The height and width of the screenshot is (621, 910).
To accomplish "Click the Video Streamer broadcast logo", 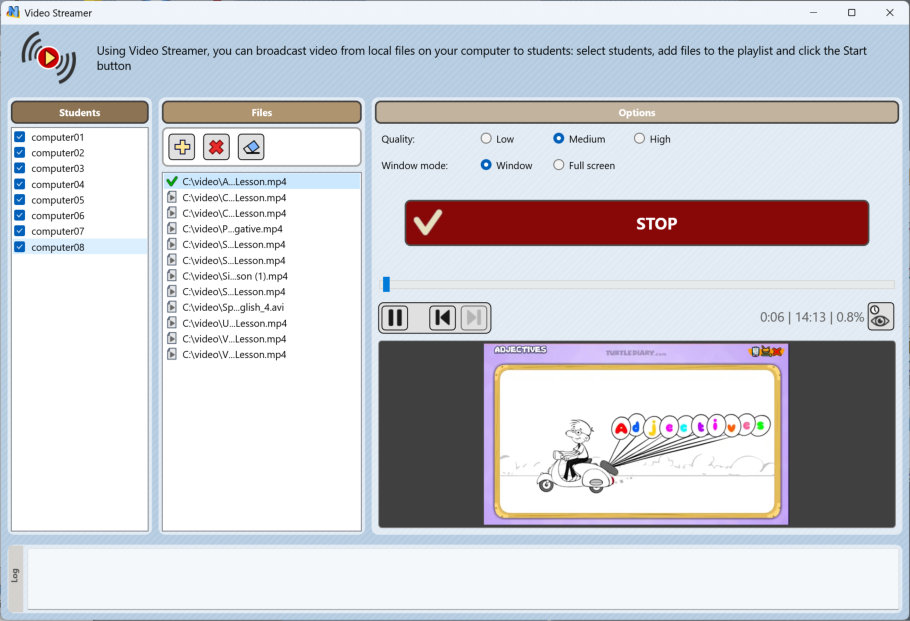I will (x=48, y=57).
